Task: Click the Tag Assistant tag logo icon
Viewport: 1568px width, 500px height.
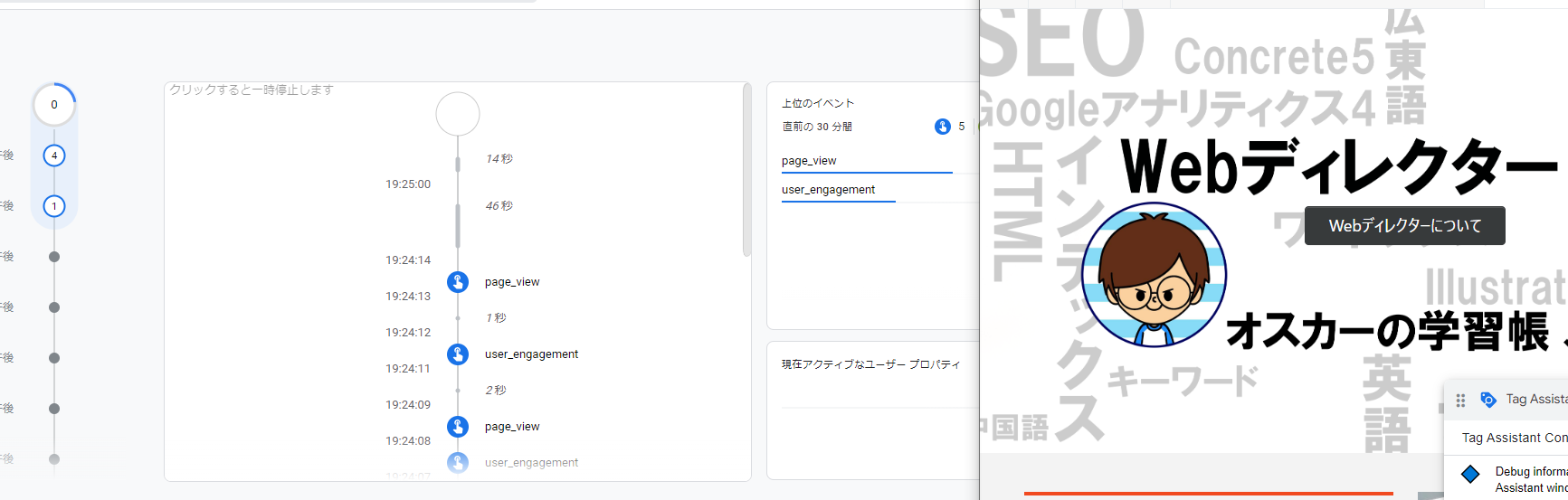Action: [x=1487, y=400]
